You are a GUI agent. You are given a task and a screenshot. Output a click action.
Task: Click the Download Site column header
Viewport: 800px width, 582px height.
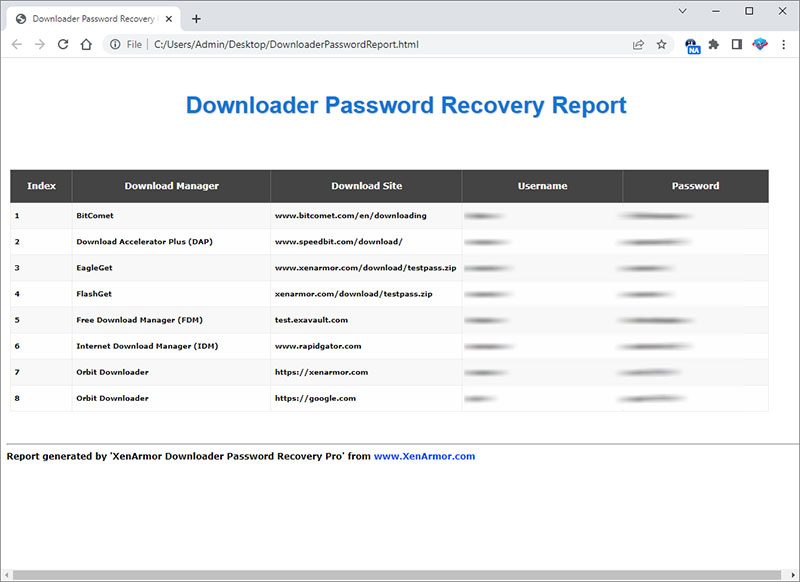click(366, 186)
